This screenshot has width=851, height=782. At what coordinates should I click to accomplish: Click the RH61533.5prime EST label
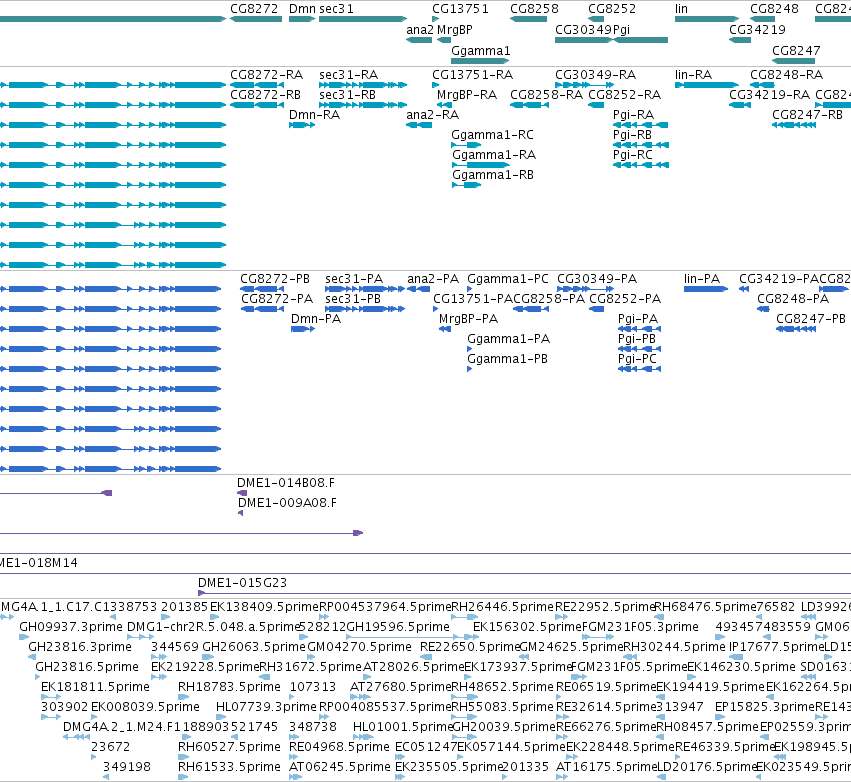tap(229, 766)
